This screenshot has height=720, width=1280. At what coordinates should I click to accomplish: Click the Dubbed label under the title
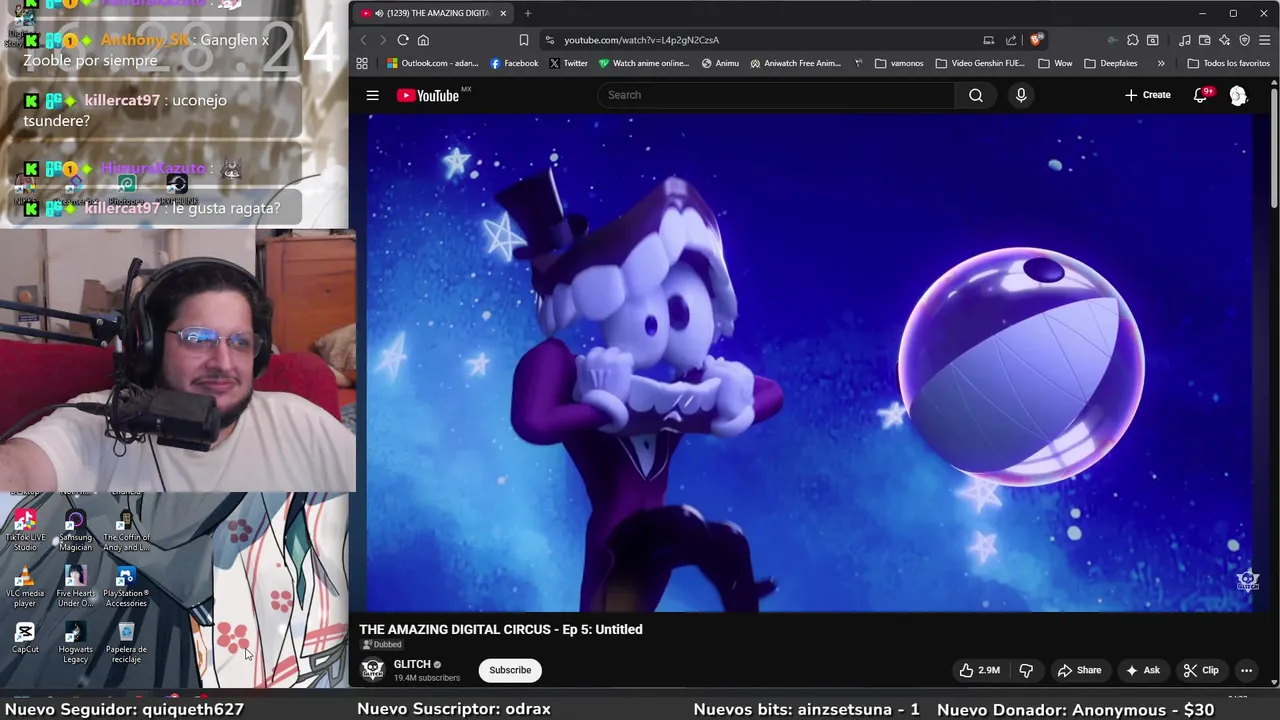click(x=381, y=645)
